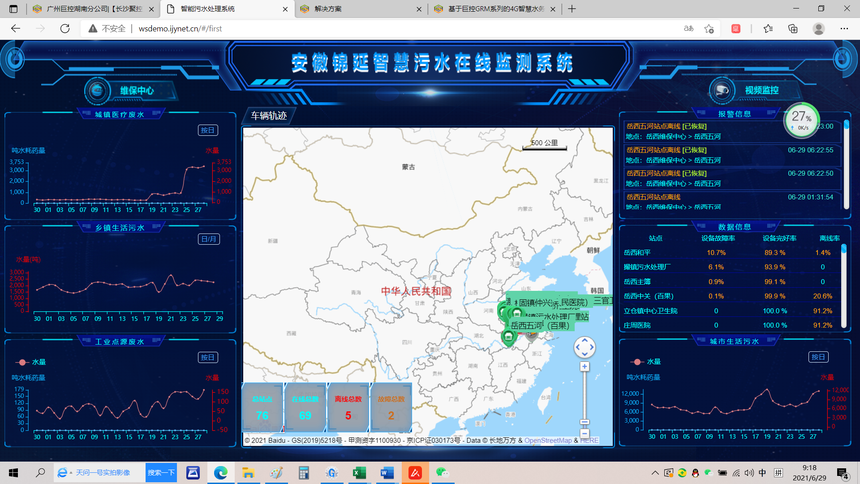
Task: Add this page to favorites star icon
Action: click(x=709, y=29)
